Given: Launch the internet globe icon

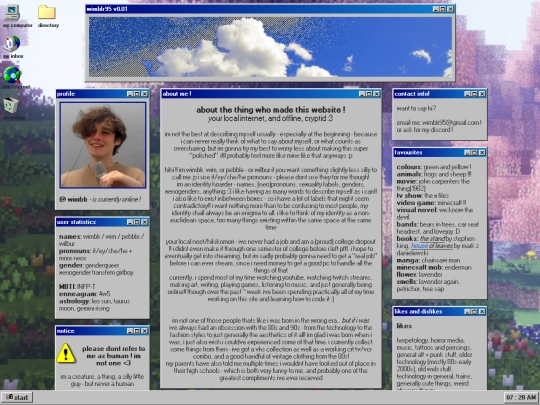Looking at the screenshot, I should (x=12, y=75).
